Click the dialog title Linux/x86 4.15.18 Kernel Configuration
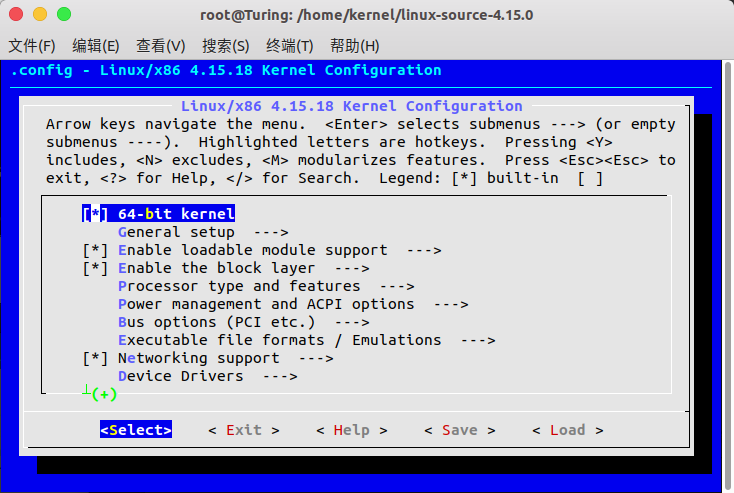The width and height of the screenshot is (734, 493). coord(352,106)
